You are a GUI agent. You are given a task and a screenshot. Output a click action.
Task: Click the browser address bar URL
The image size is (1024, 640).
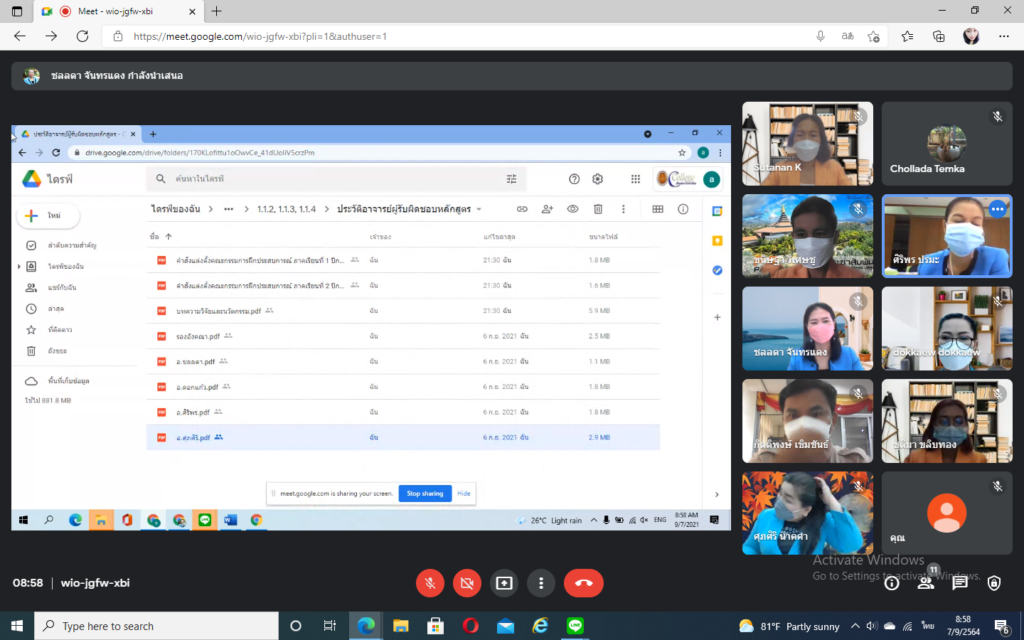tap(260, 36)
